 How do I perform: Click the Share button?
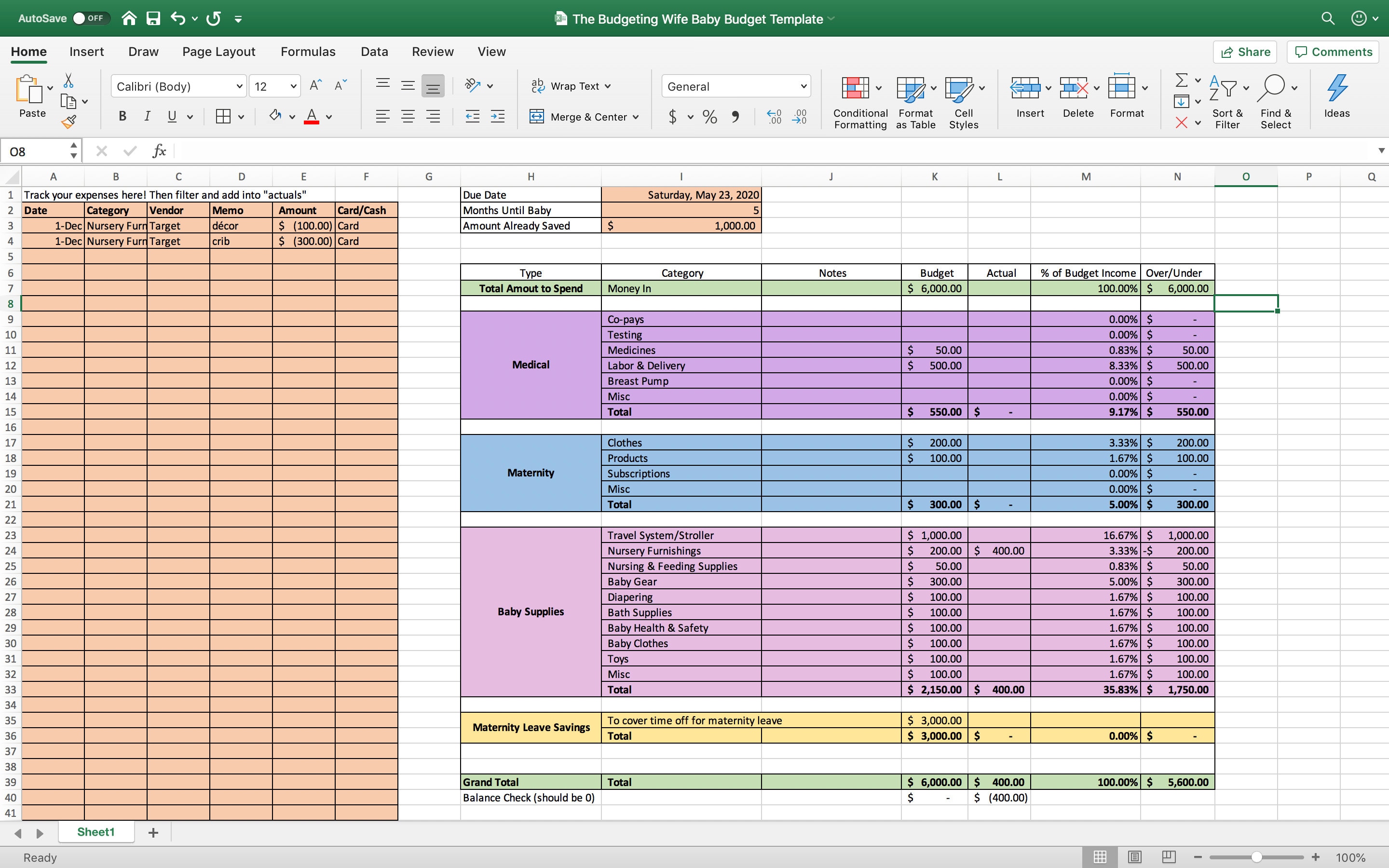coord(1245,52)
